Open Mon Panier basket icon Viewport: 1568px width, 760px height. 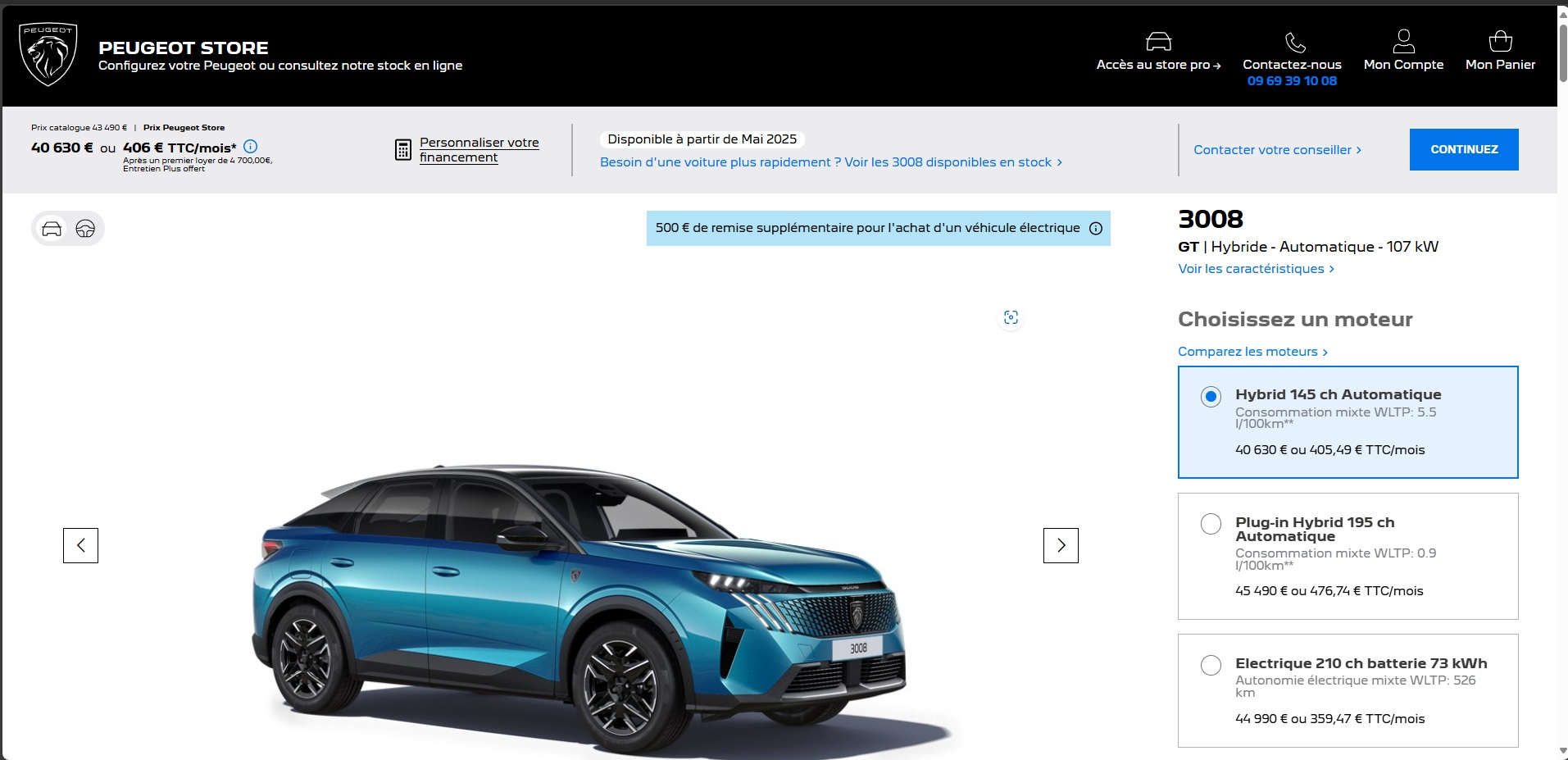point(1500,41)
